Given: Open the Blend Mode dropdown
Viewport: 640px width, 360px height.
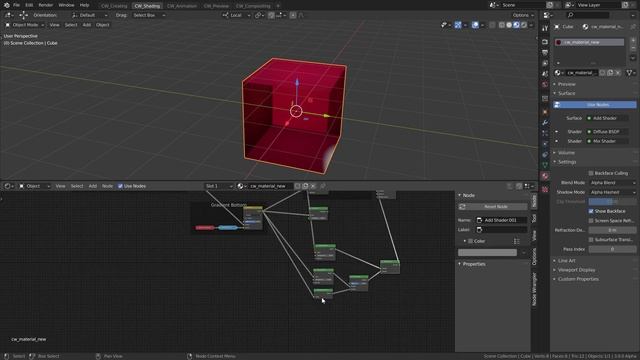Looking at the screenshot, I should tap(612, 183).
